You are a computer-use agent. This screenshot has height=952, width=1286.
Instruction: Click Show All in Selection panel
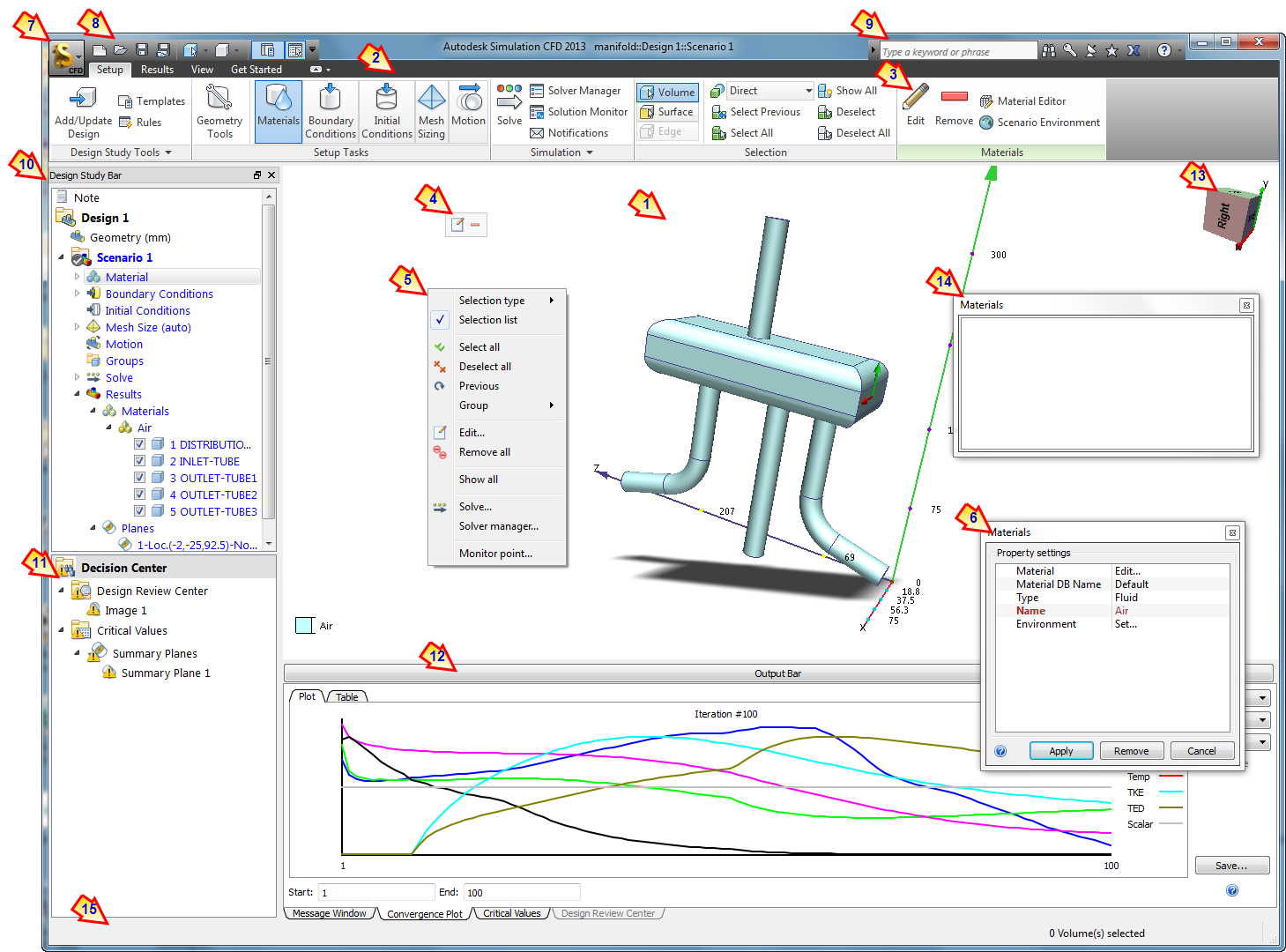click(847, 91)
